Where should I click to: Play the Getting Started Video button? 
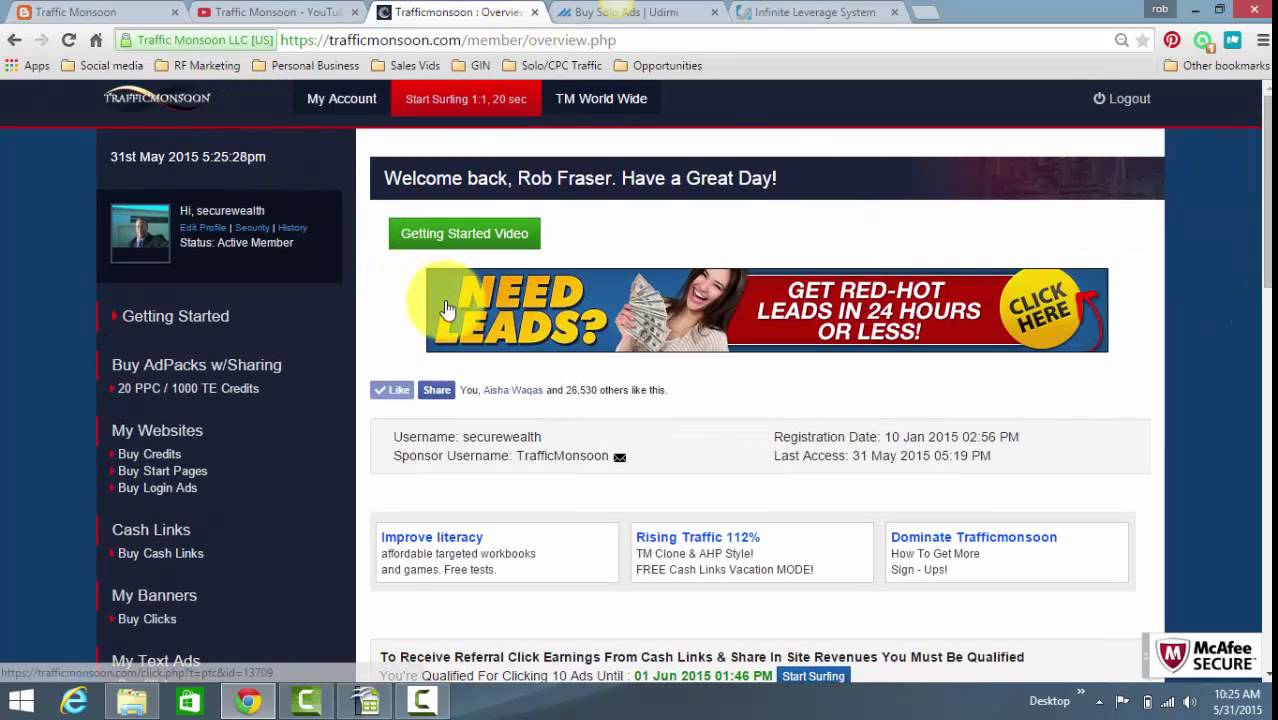(x=464, y=233)
